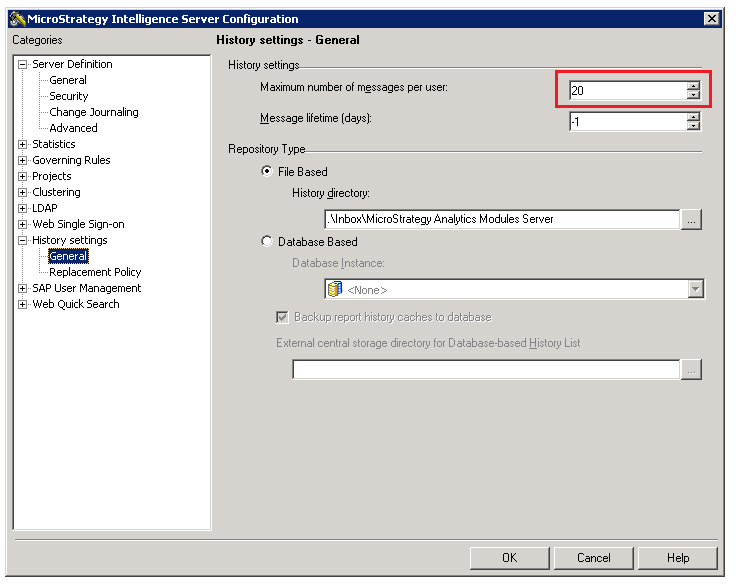Open Change Journaling in the tree
The height and width of the screenshot is (586, 736).
click(94, 112)
